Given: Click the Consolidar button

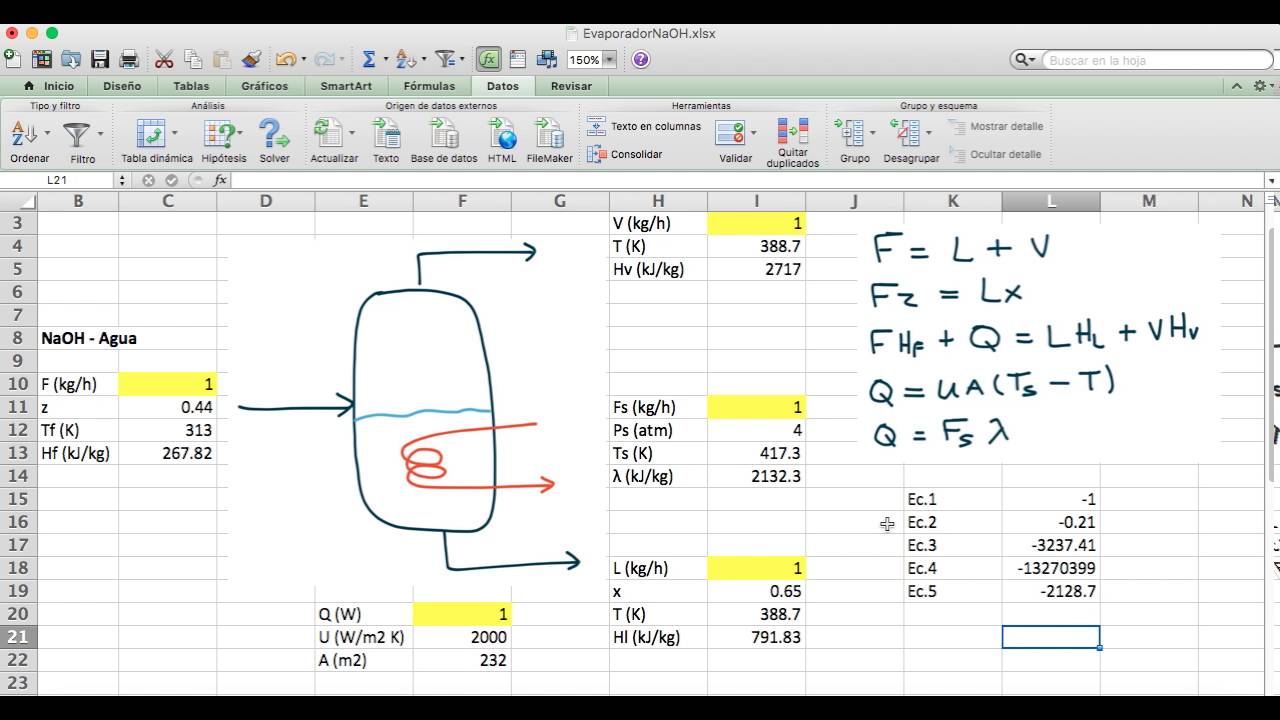Looking at the screenshot, I should point(625,154).
